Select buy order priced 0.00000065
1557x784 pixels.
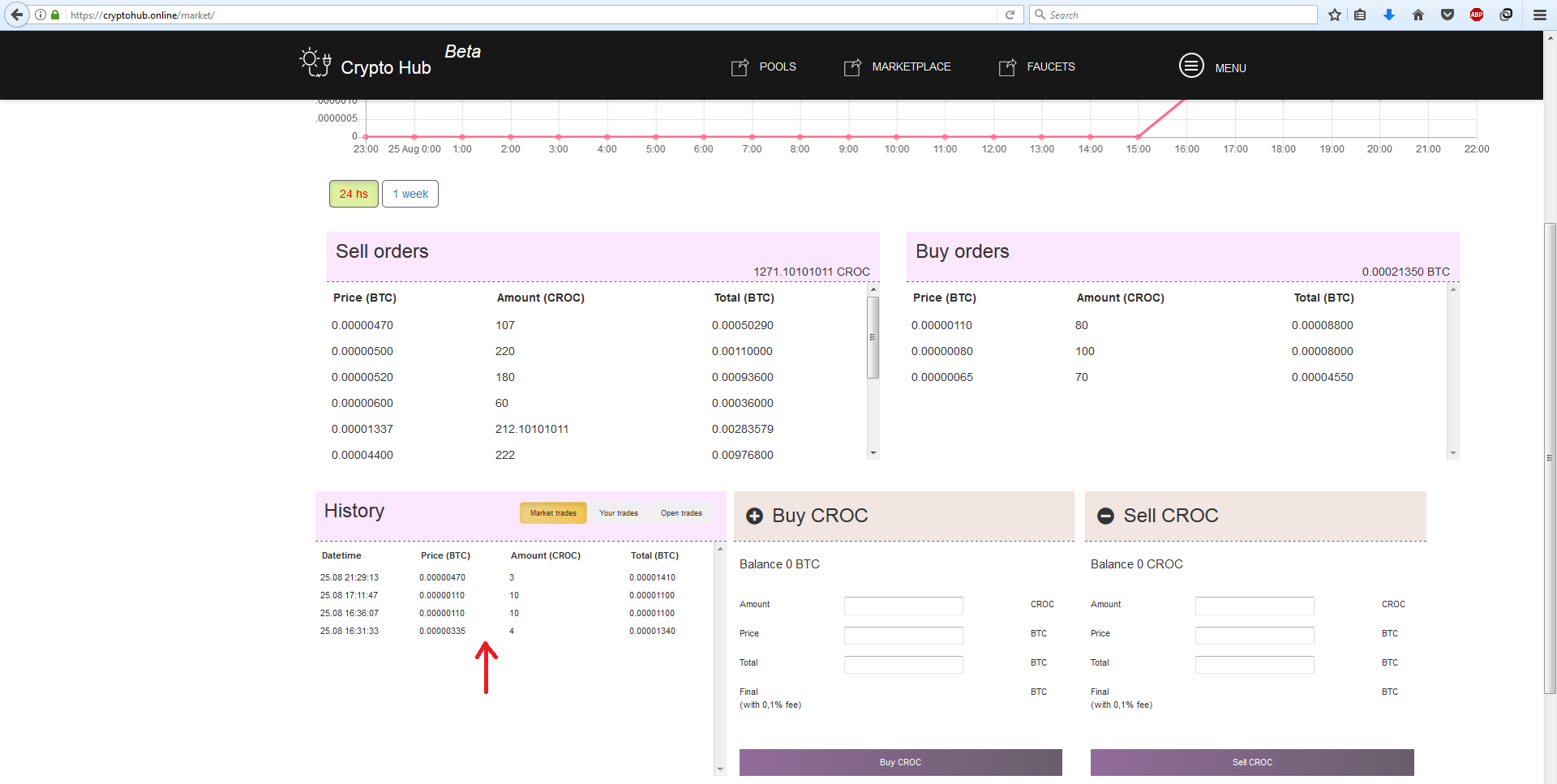[x=1177, y=377]
